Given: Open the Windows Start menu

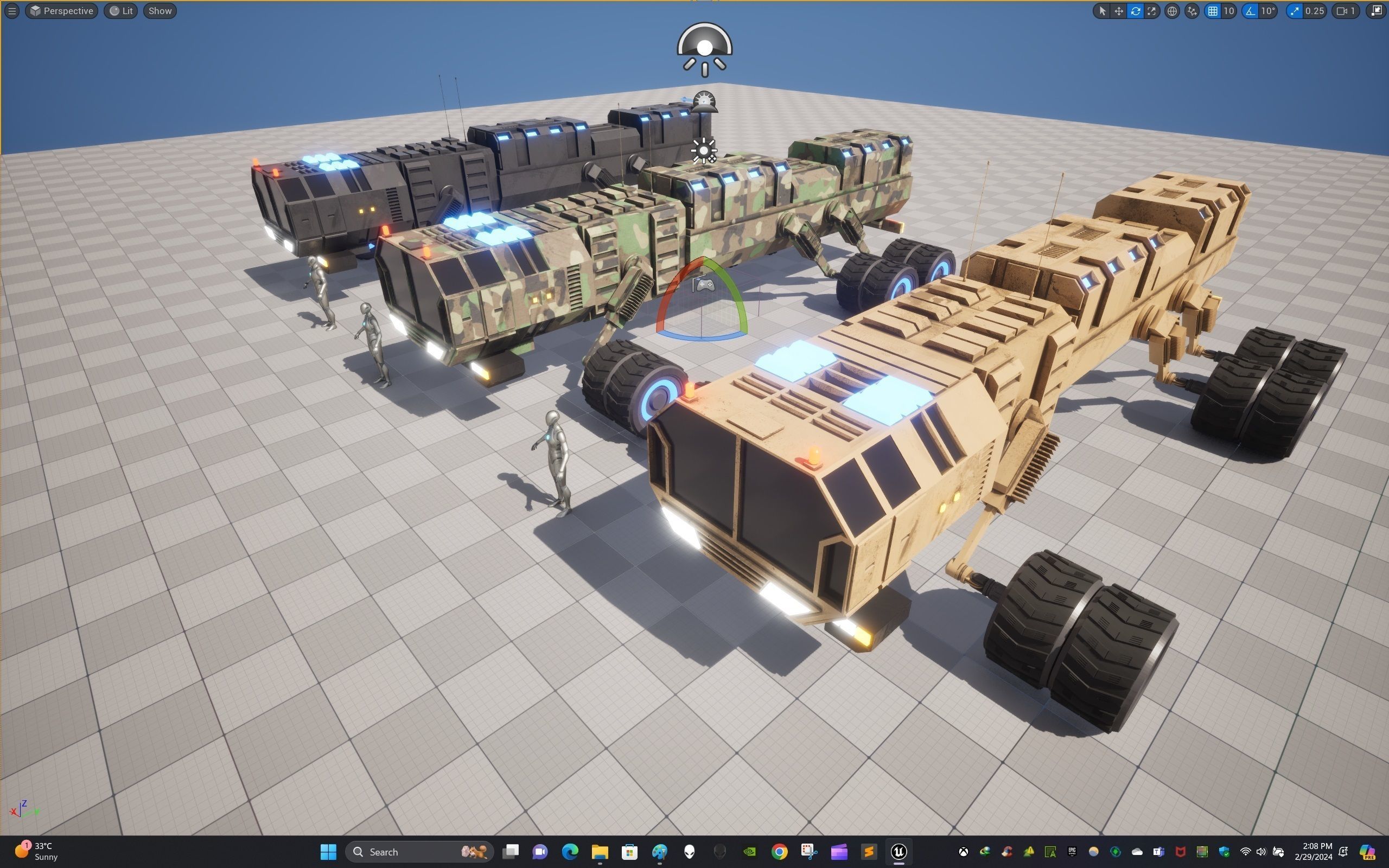Looking at the screenshot, I should [x=328, y=851].
